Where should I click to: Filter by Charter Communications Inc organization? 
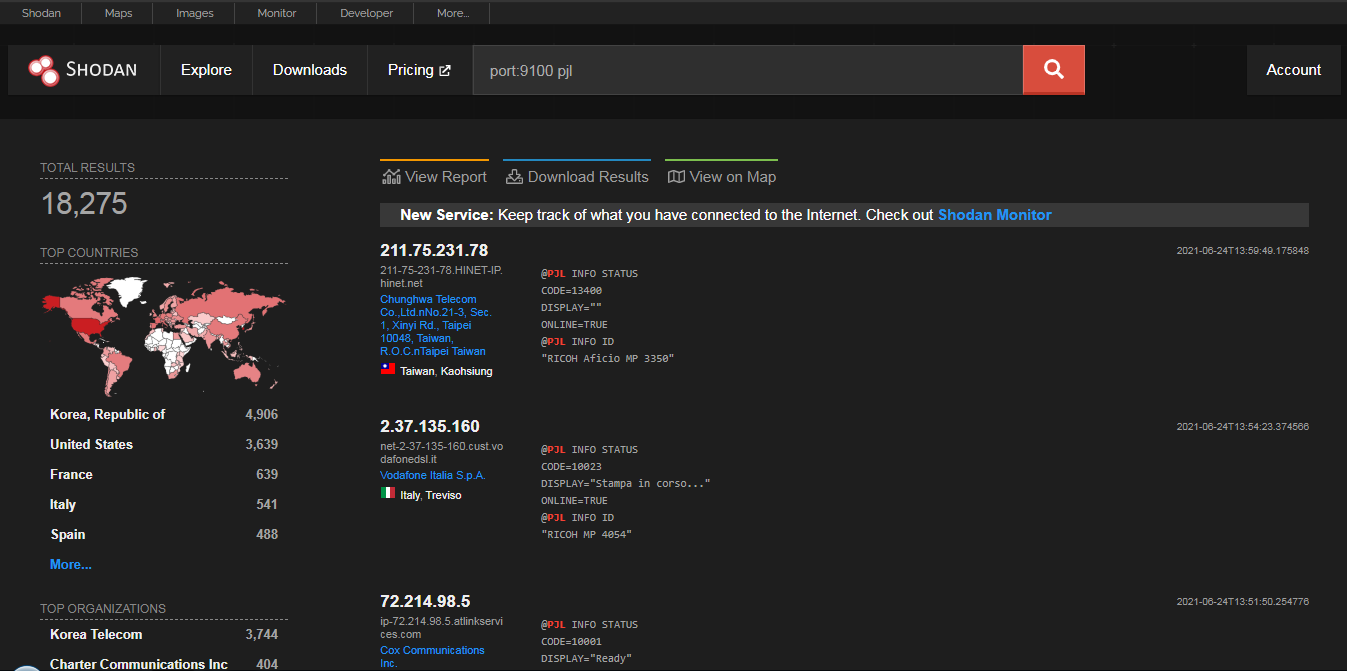tap(139, 664)
